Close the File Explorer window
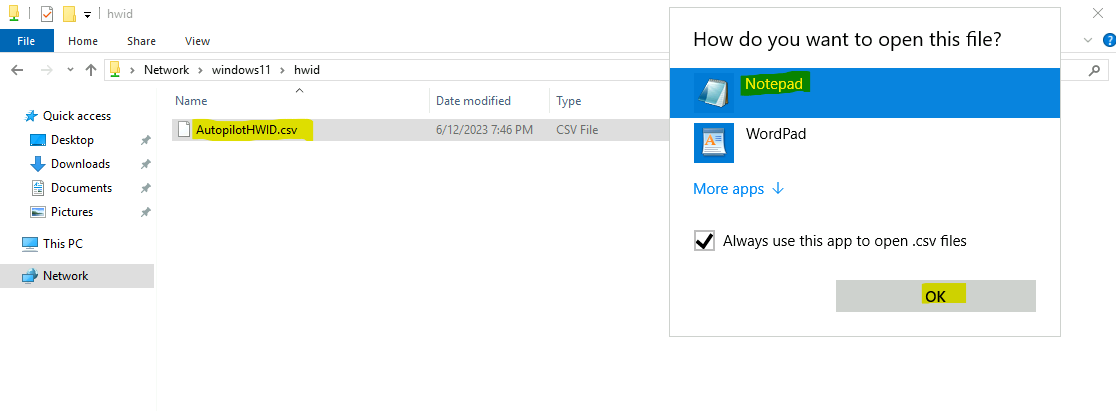 click(x=1099, y=13)
